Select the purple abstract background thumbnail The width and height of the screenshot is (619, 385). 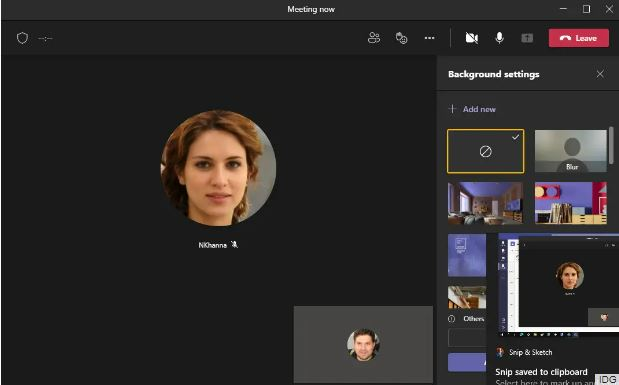click(x=467, y=255)
